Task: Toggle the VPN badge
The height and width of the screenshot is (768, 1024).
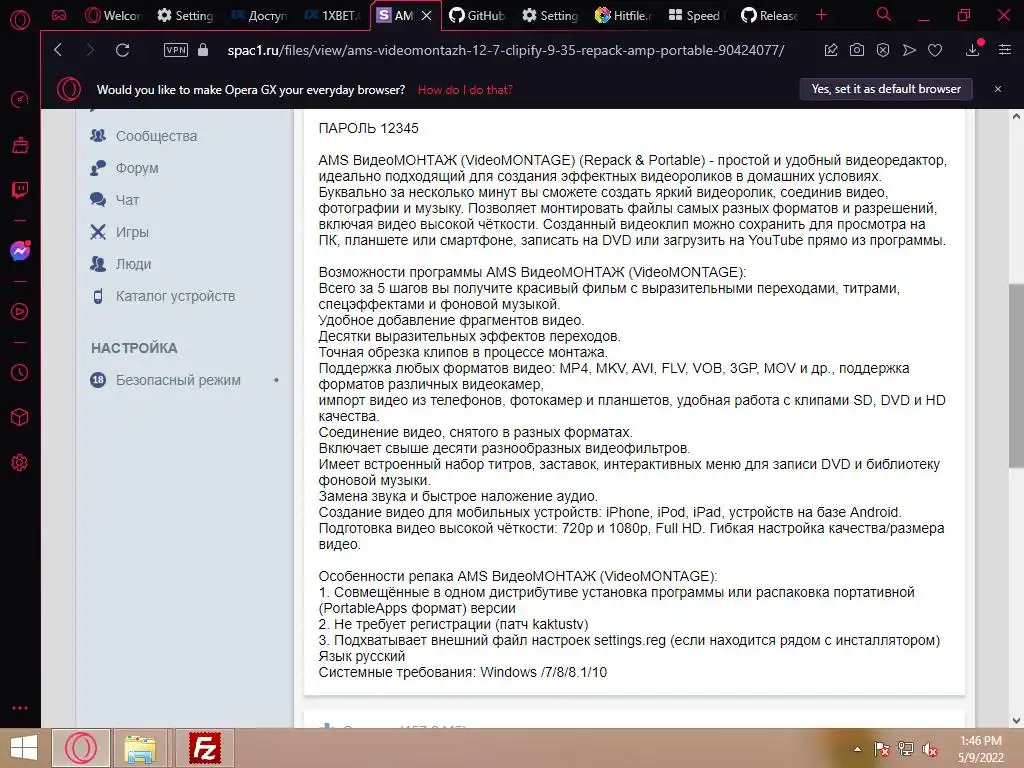Action: (176, 50)
